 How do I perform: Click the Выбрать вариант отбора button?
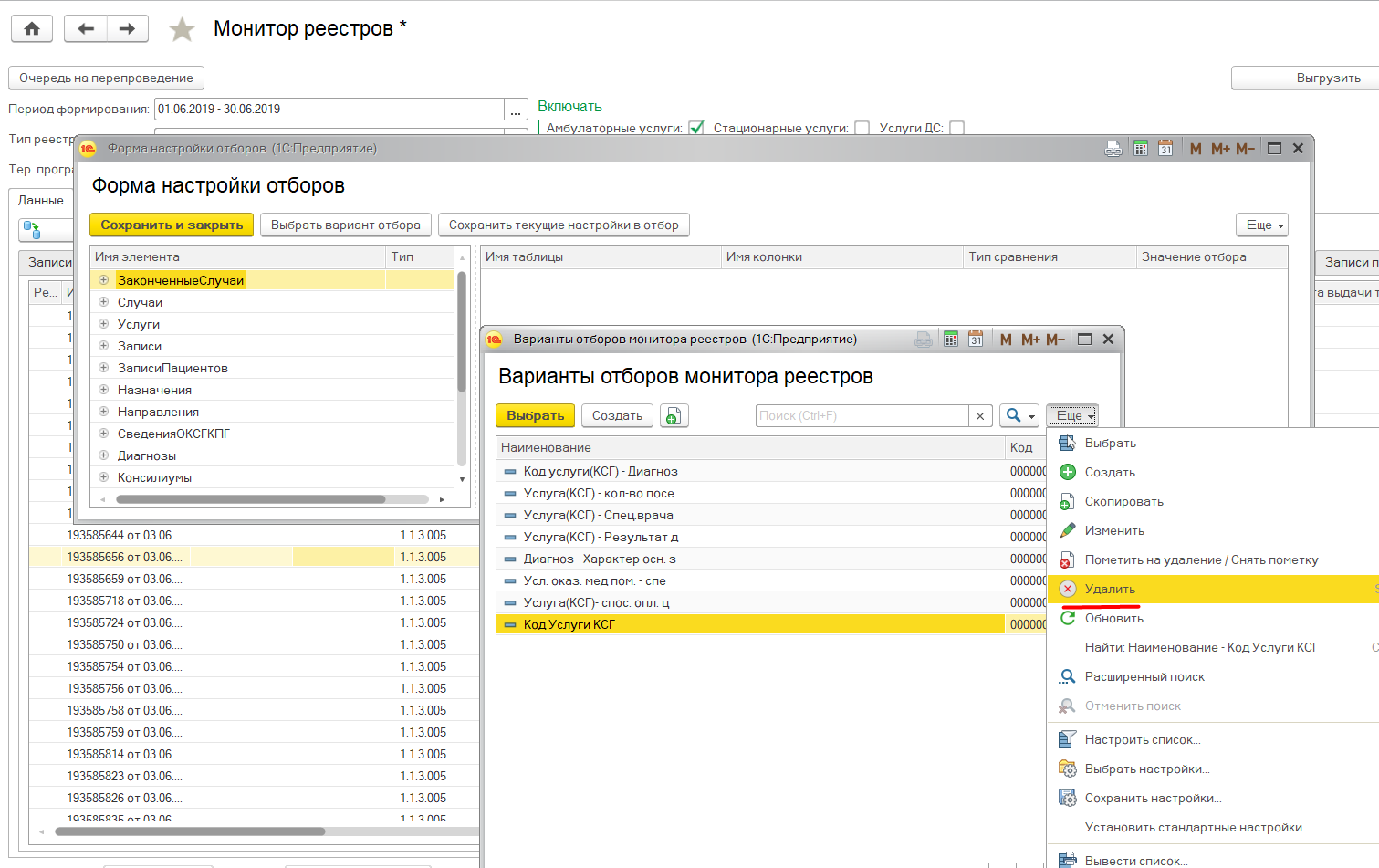pos(345,225)
